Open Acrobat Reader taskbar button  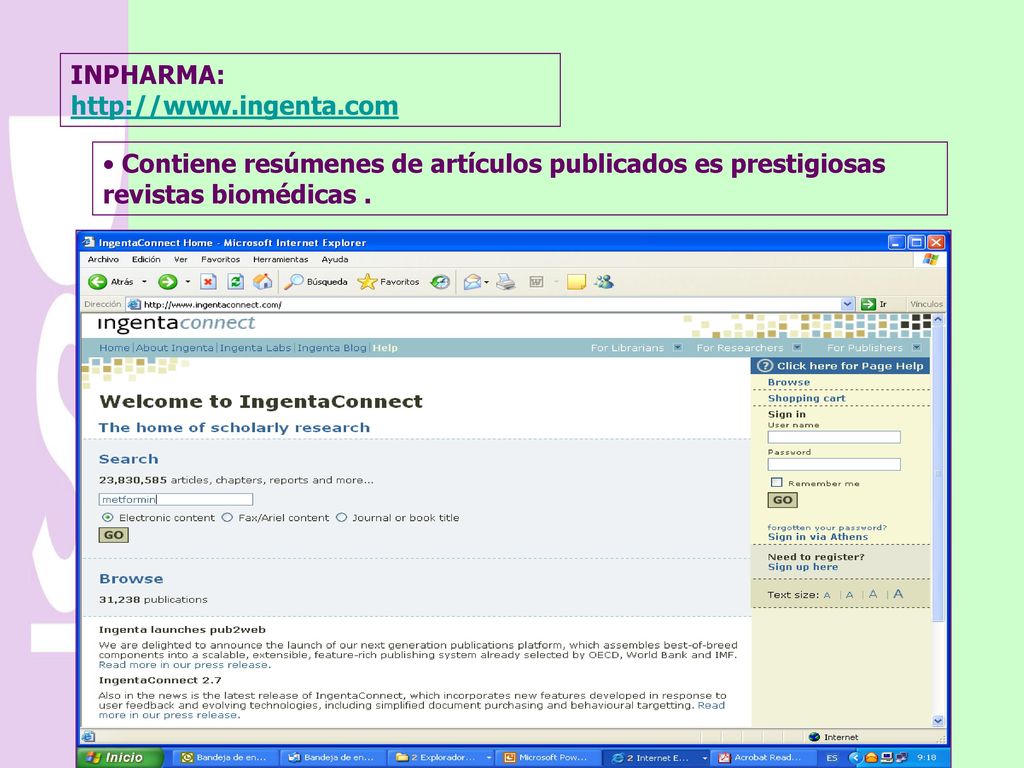(761, 758)
